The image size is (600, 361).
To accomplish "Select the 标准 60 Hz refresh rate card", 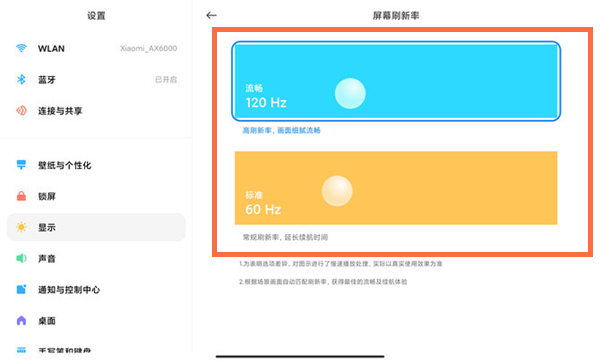I will point(396,188).
